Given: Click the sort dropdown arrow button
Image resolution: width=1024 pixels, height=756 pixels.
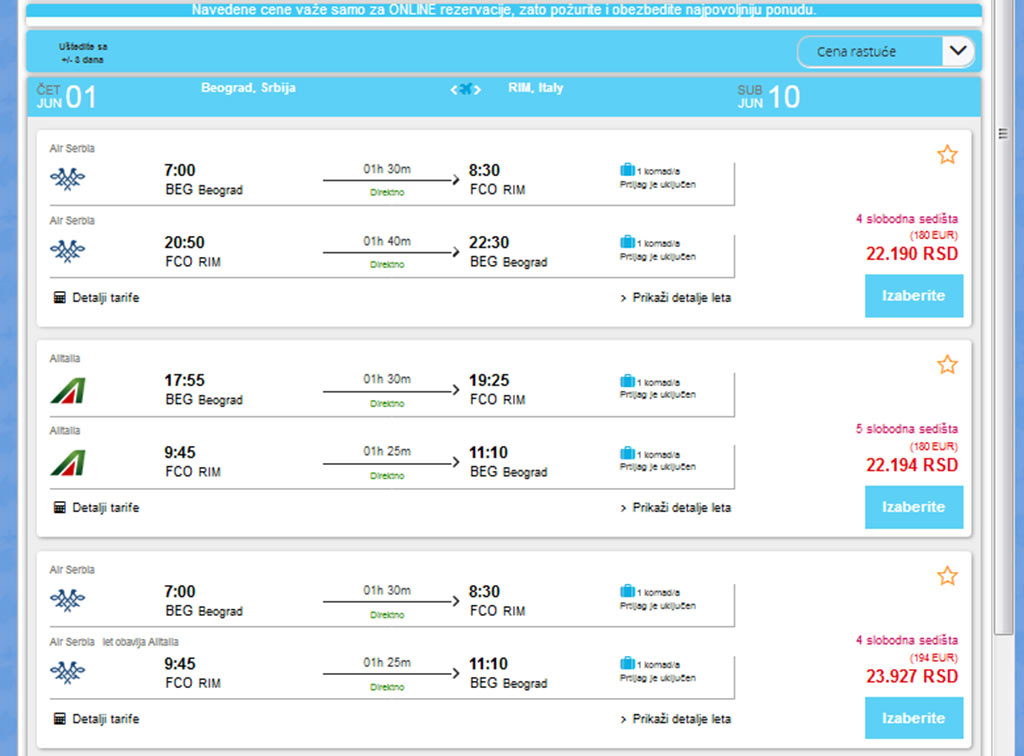Looking at the screenshot, I should pyautogui.click(x=957, y=52).
